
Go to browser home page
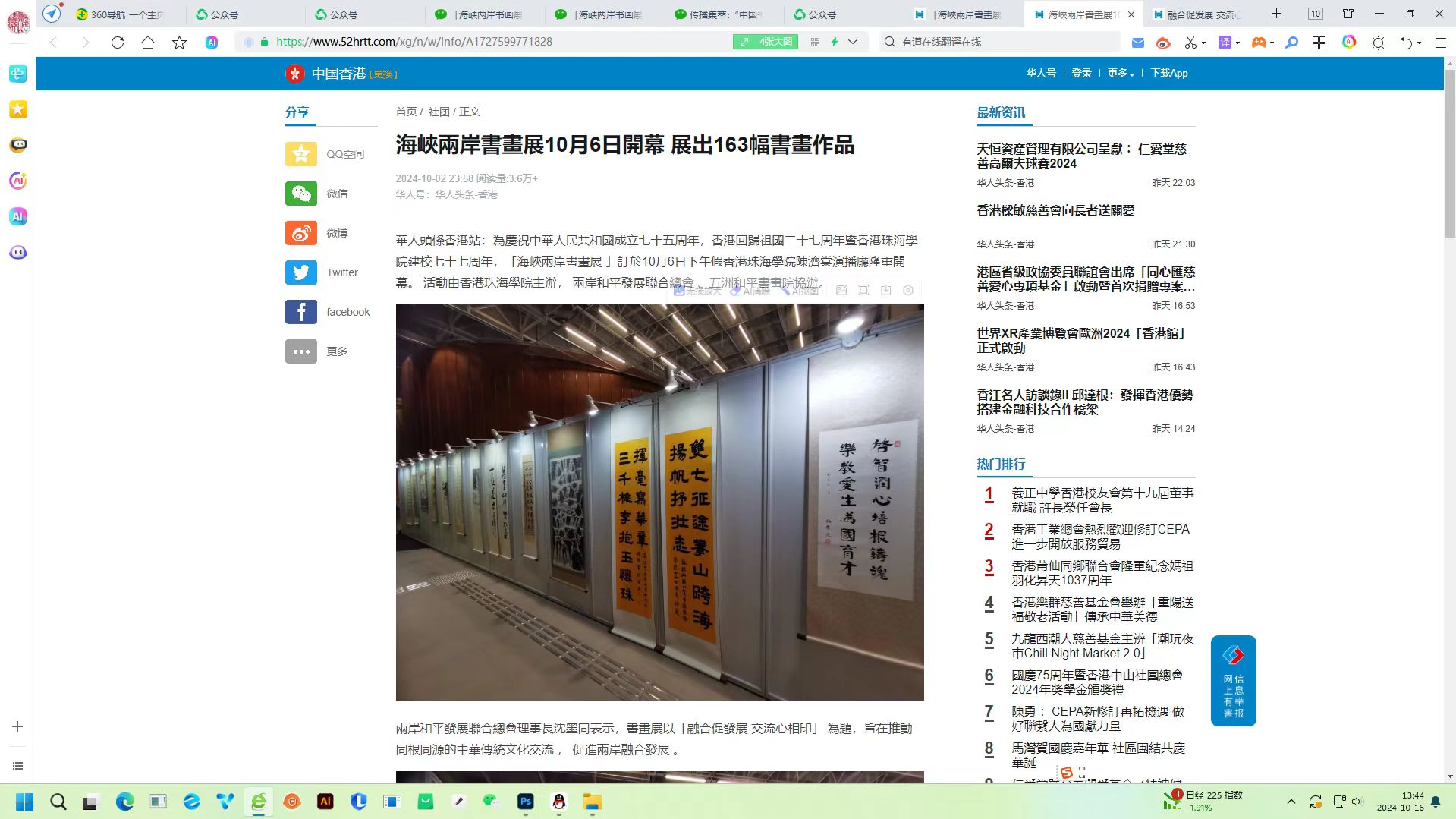coord(148,43)
